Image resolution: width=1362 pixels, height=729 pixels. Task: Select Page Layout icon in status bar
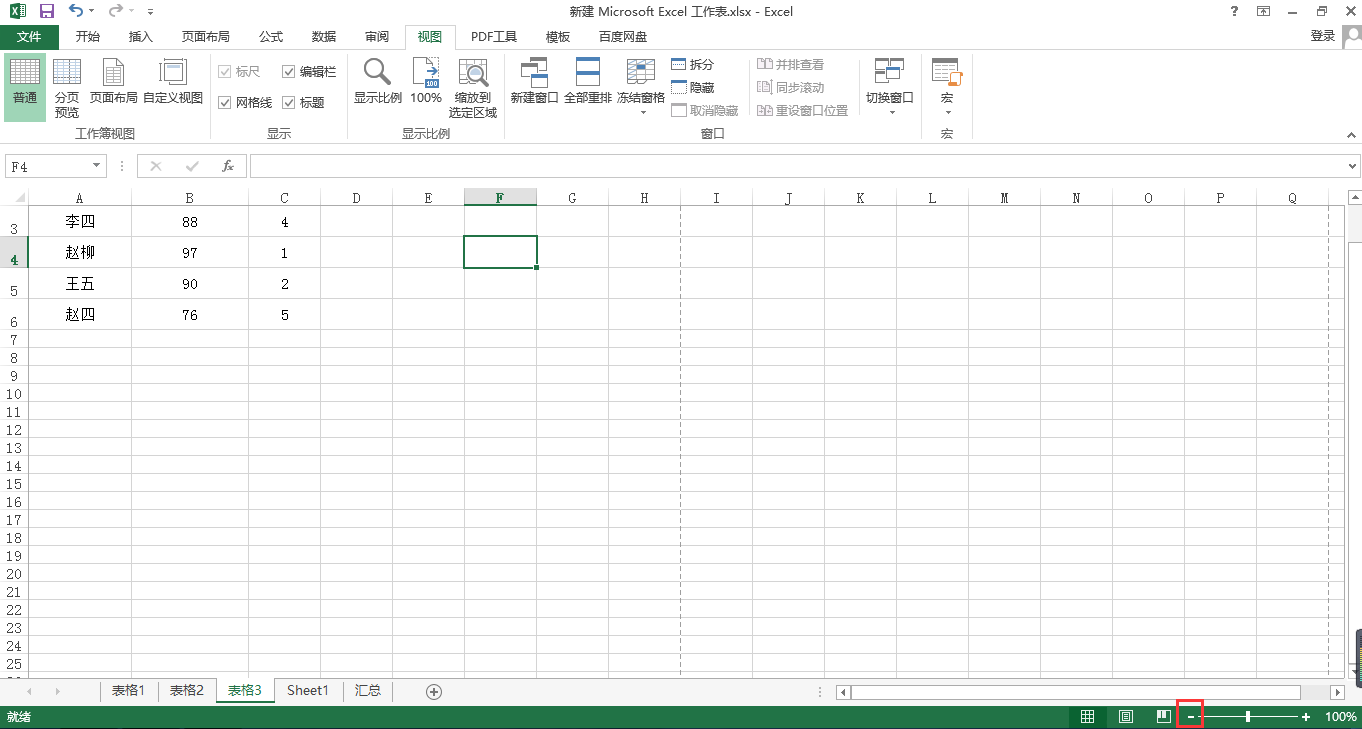point(1126,717)
